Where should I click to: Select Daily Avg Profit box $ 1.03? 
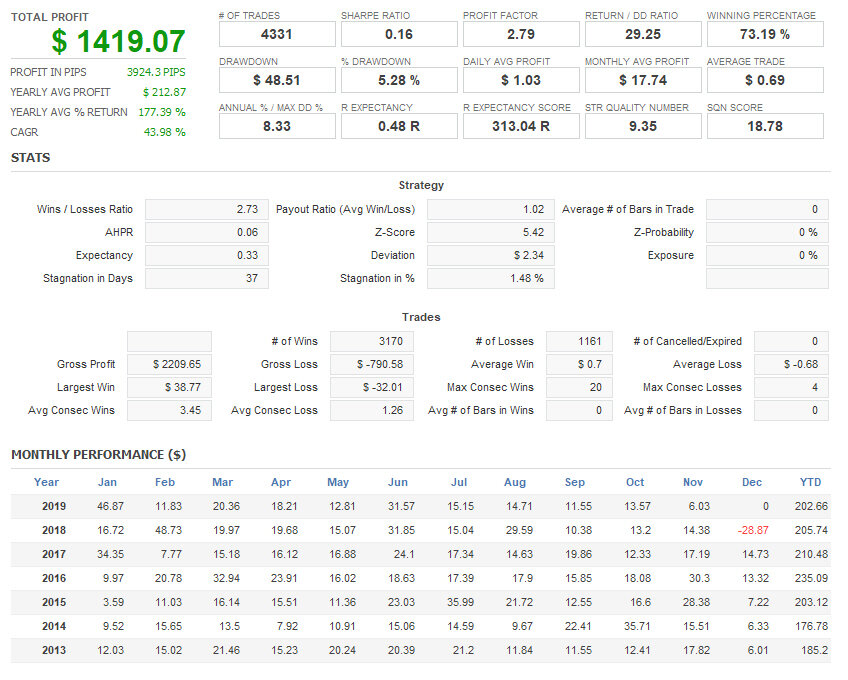tap(521, 80)
